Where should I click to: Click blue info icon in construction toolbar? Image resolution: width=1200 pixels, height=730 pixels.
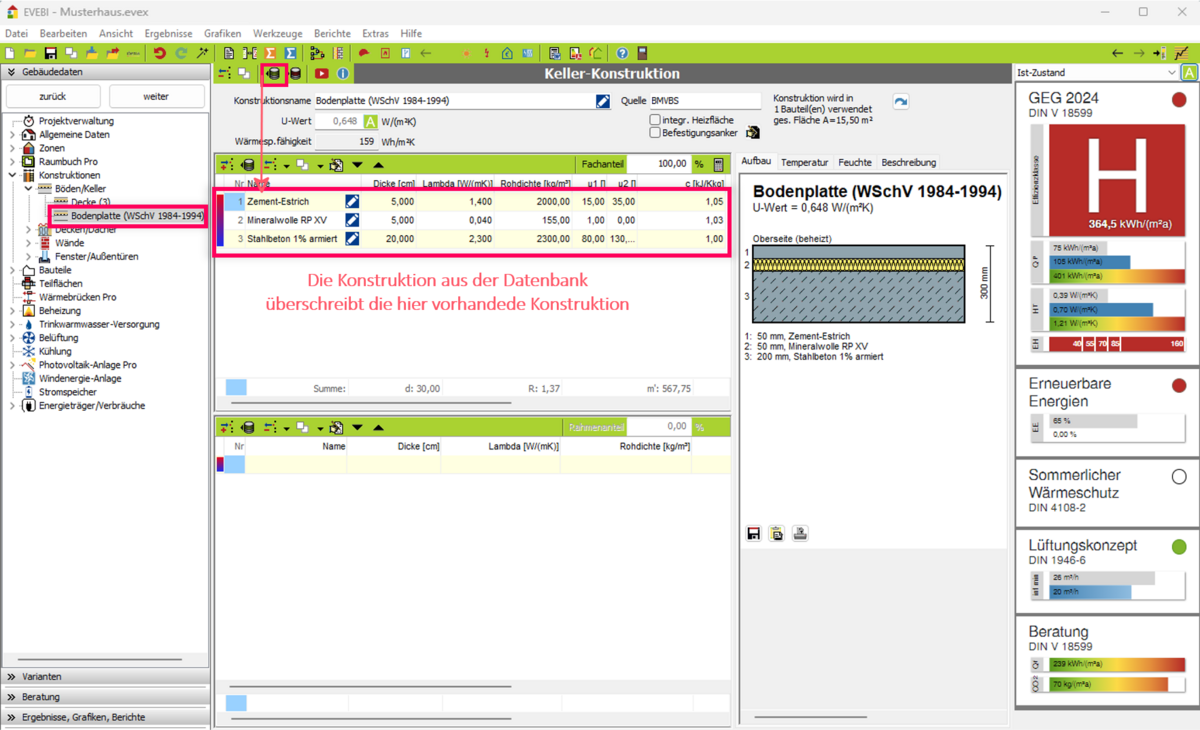[343, 74]
